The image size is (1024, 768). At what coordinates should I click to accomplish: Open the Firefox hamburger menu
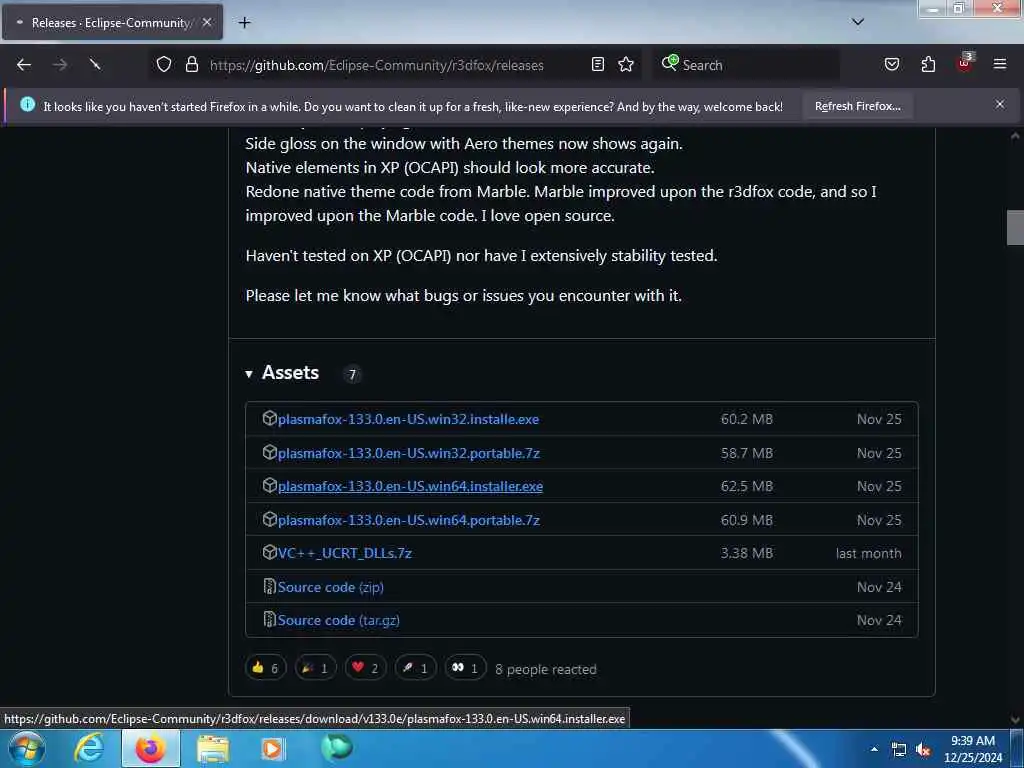pos(1000,65)
